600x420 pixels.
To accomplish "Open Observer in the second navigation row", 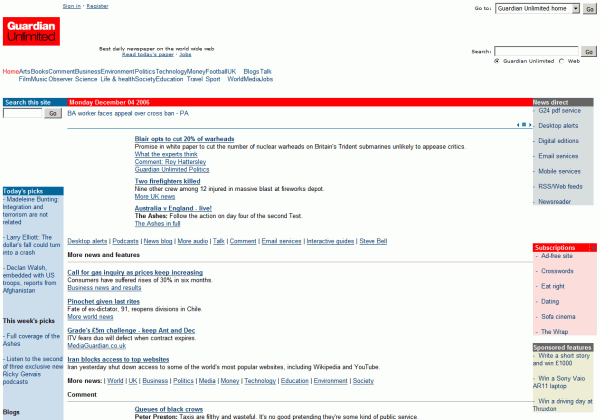I will click(60, 79).
